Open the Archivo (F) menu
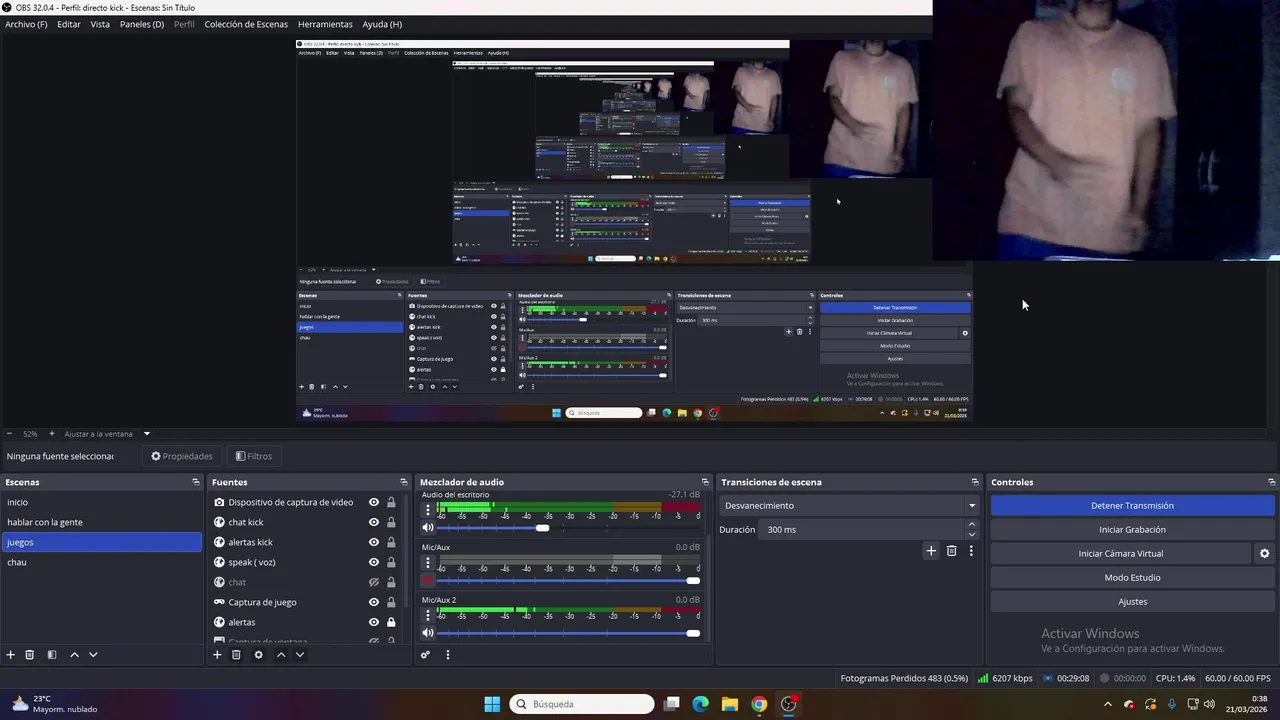 click(26, 24)
